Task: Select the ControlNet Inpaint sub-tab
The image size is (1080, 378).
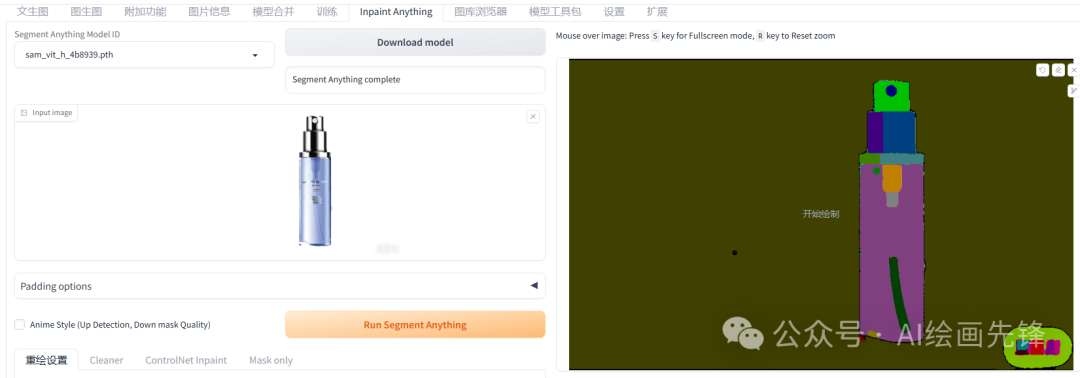Action: 186,360
